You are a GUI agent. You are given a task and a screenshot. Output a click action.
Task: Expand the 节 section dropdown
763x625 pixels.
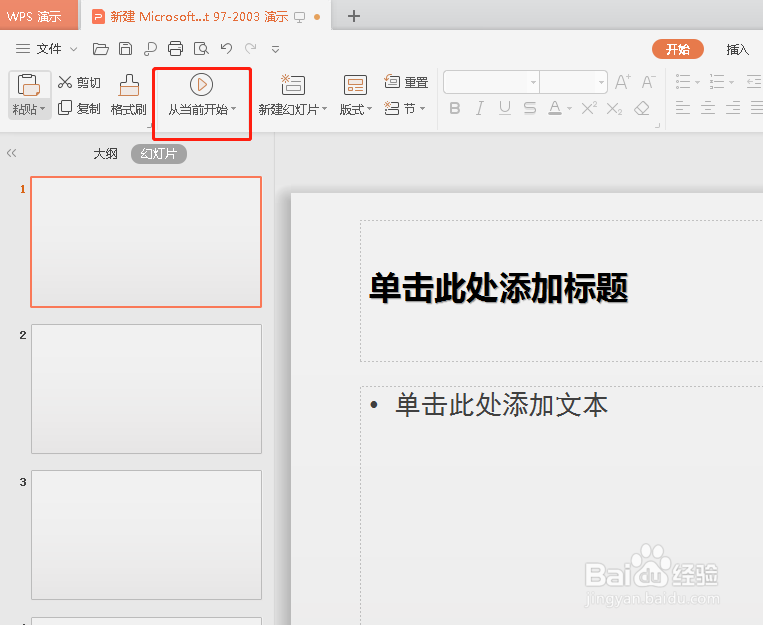tap(422, 108)
